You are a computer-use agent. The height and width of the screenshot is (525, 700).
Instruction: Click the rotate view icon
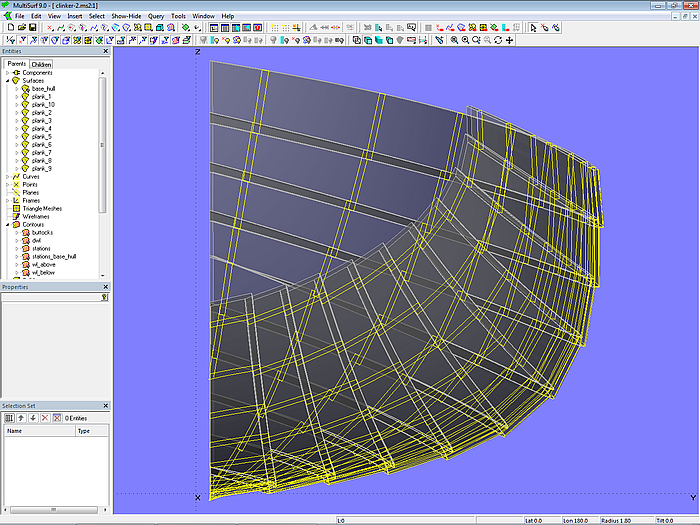498,40
